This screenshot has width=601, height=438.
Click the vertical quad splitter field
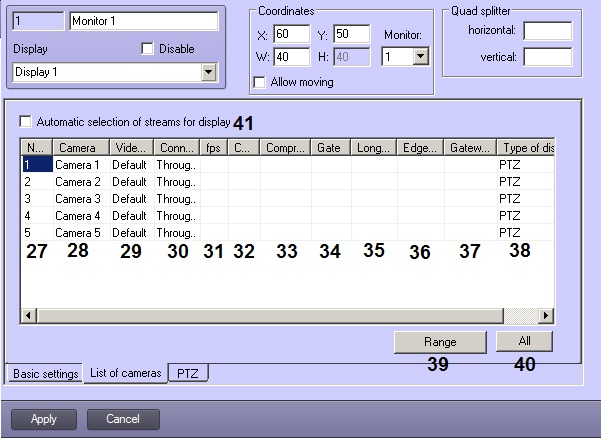click(x=547, y=57)
